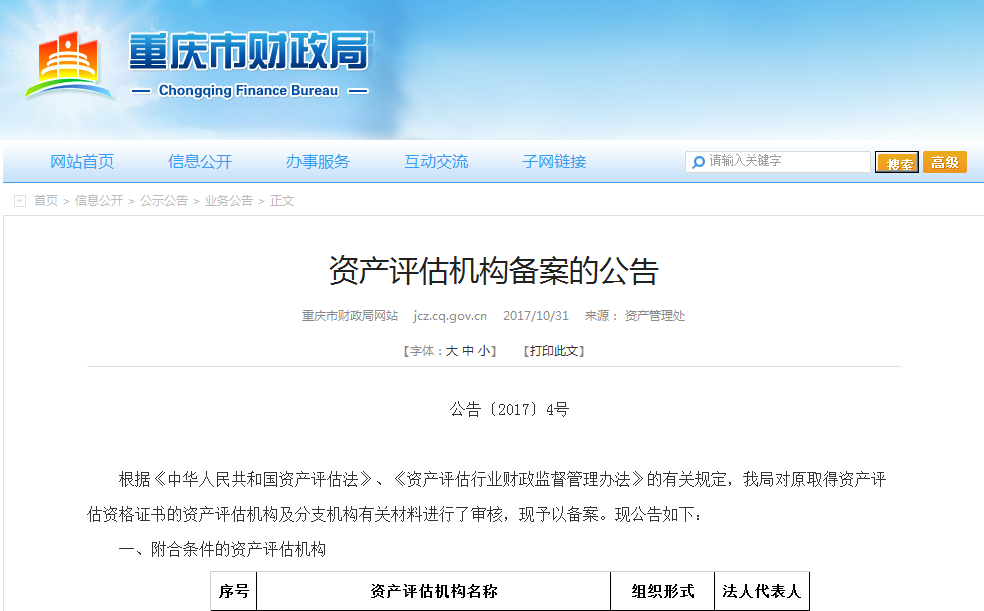This screenshot has width=984, height=611.
Task: Follow the 首页 breadcrumb link
Action: (x=46, y=201)
